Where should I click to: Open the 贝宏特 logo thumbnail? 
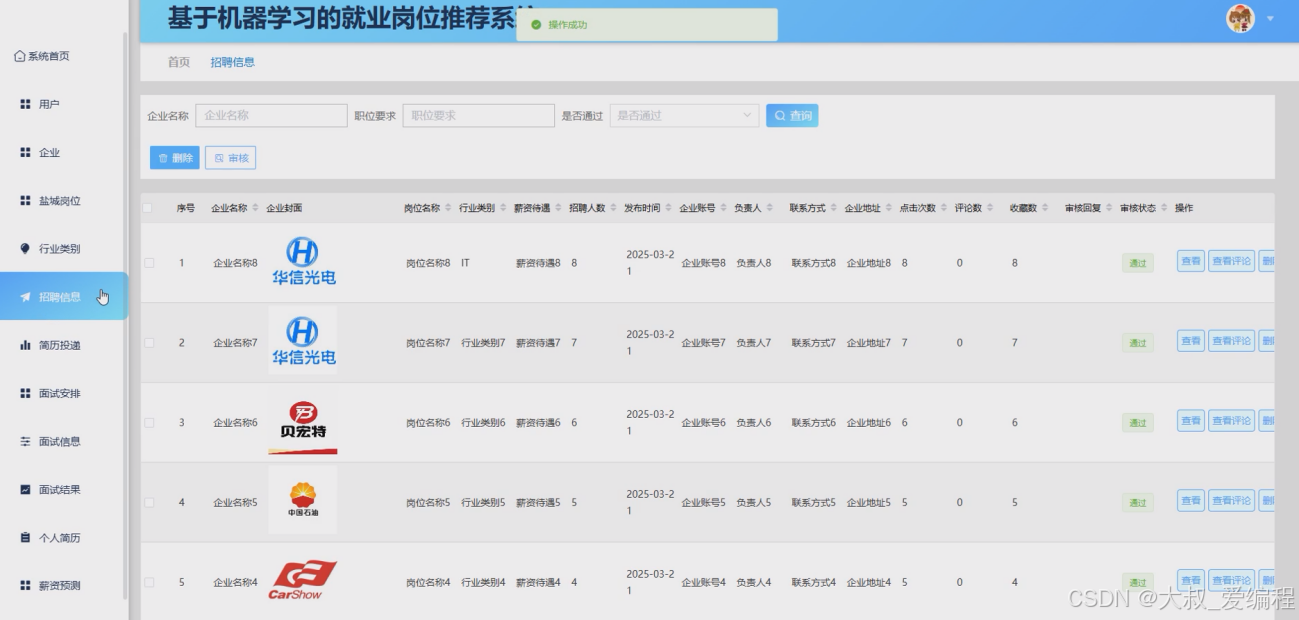(x=303, y=421)
